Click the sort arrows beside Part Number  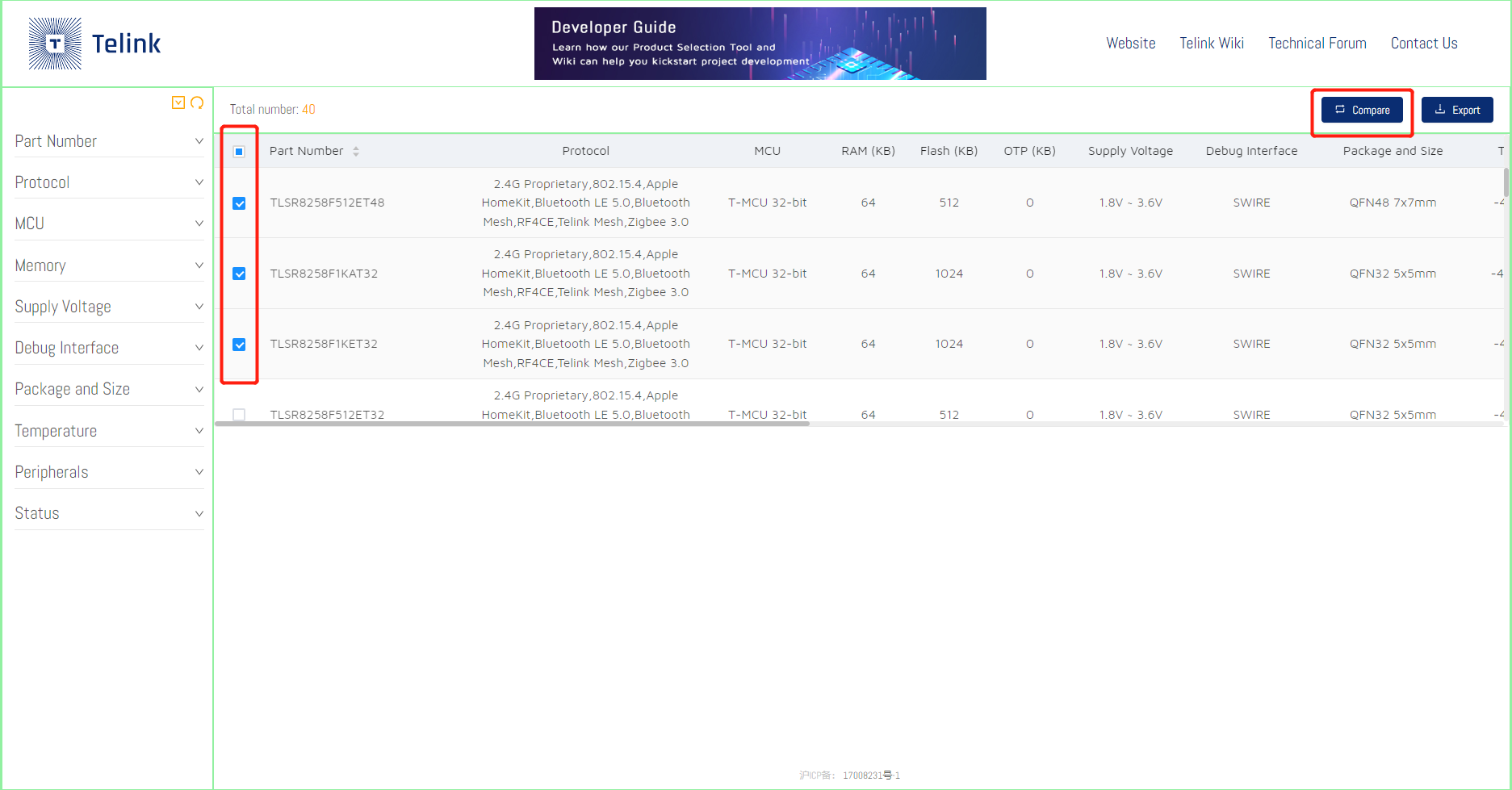coord(355,151)
